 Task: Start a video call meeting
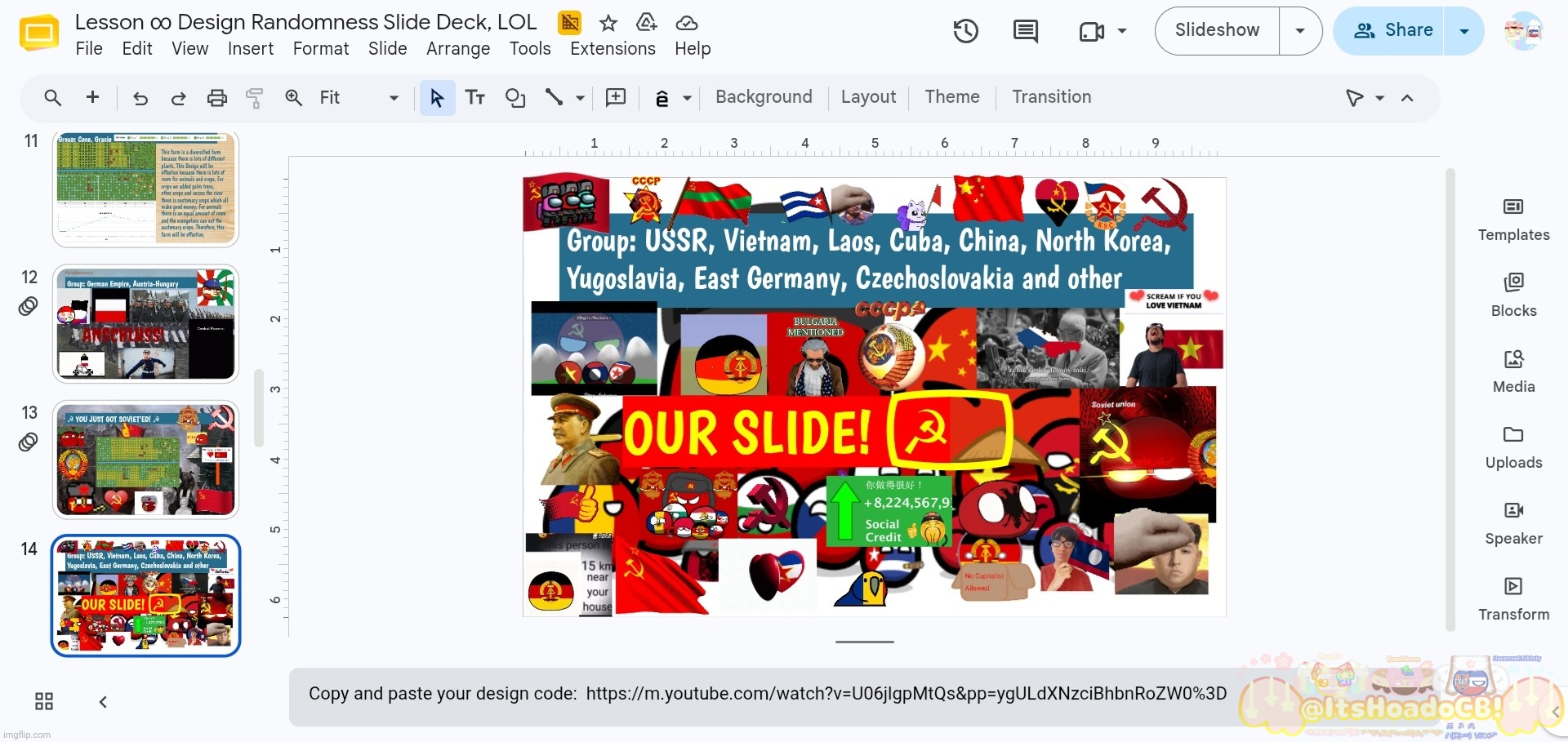click(x=1092, y=31)
